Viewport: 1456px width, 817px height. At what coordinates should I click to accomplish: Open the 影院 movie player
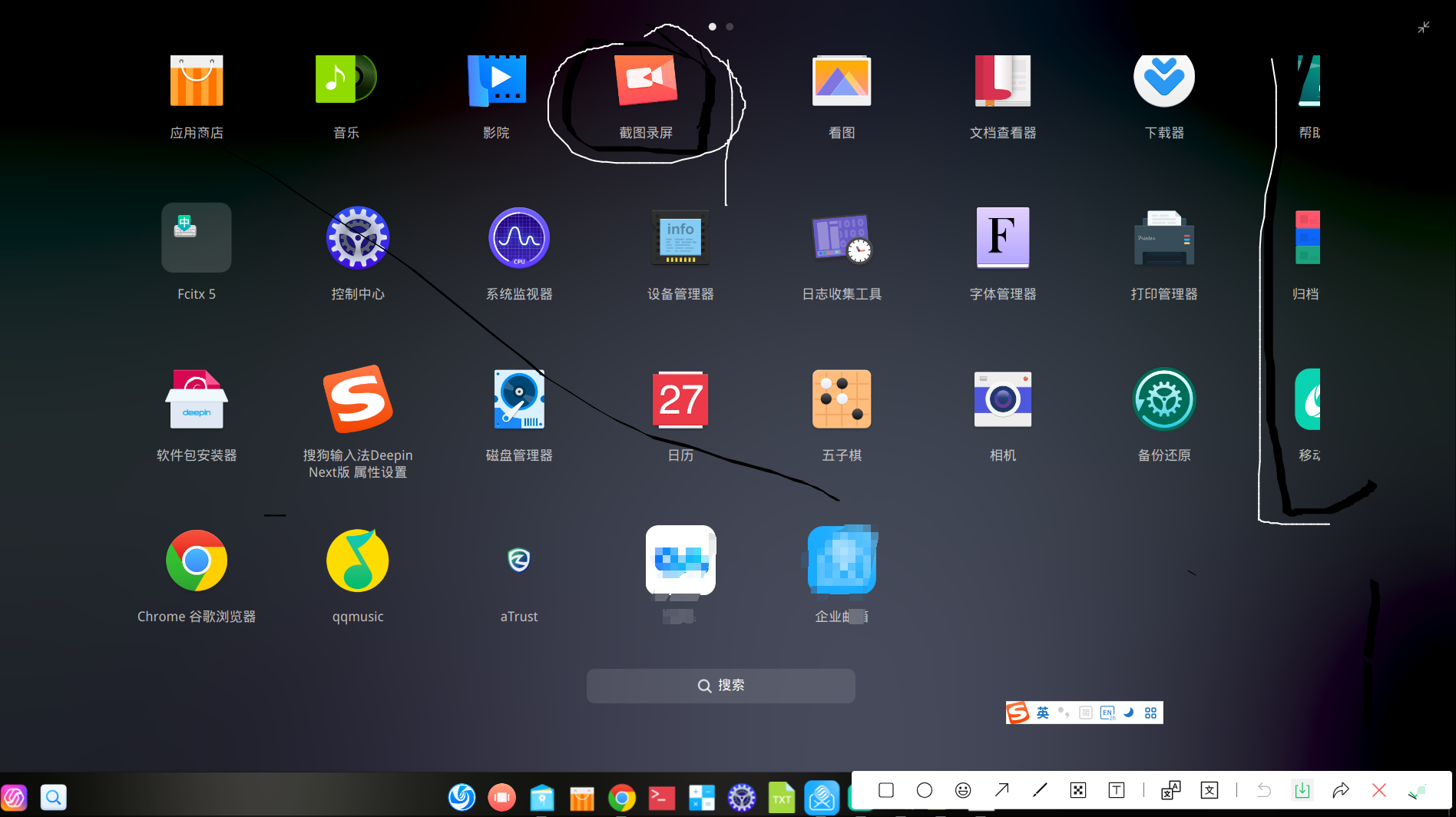click(x=497, y=80)
